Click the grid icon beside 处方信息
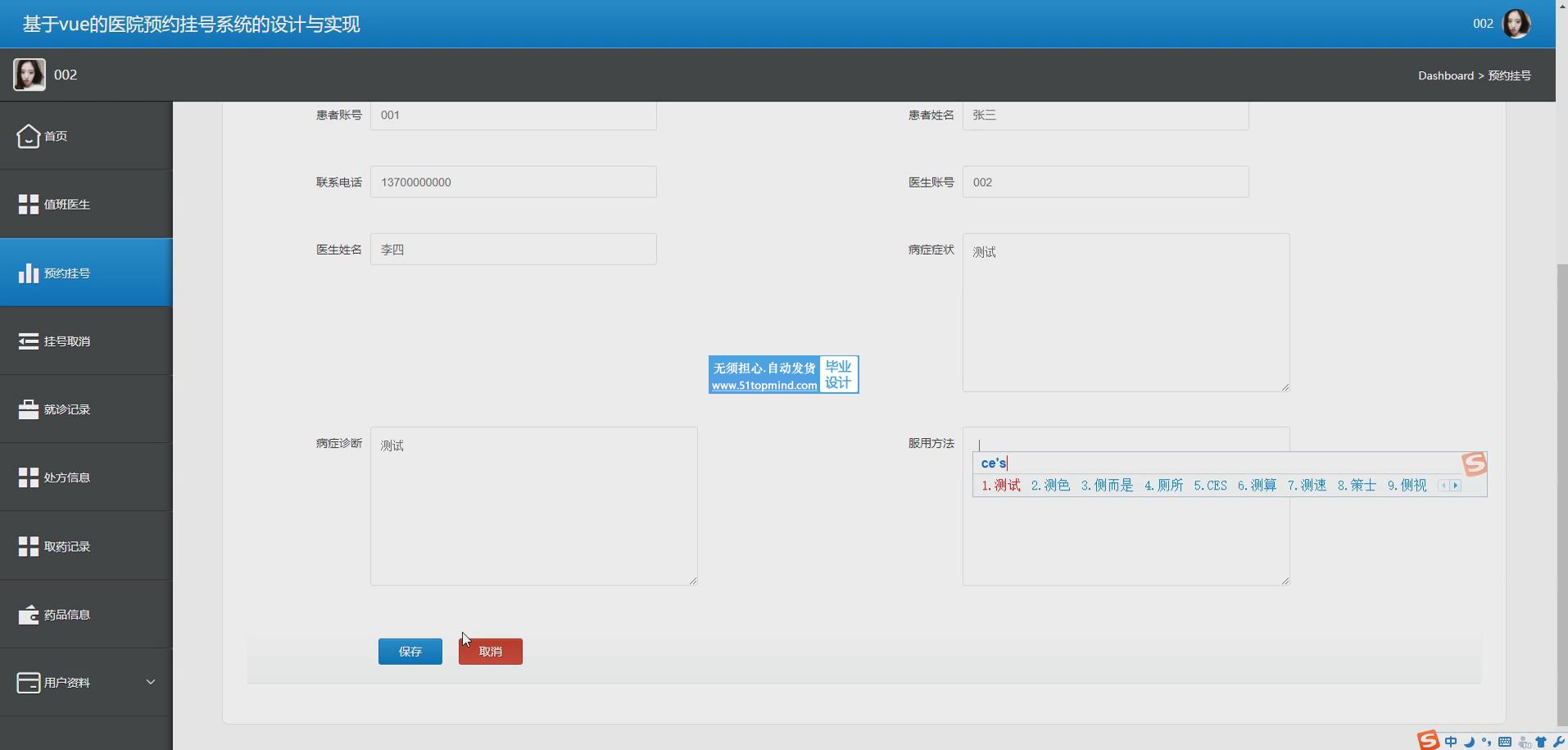The height and width of the screenshot is (750, 1568). [x=29, y=477]
